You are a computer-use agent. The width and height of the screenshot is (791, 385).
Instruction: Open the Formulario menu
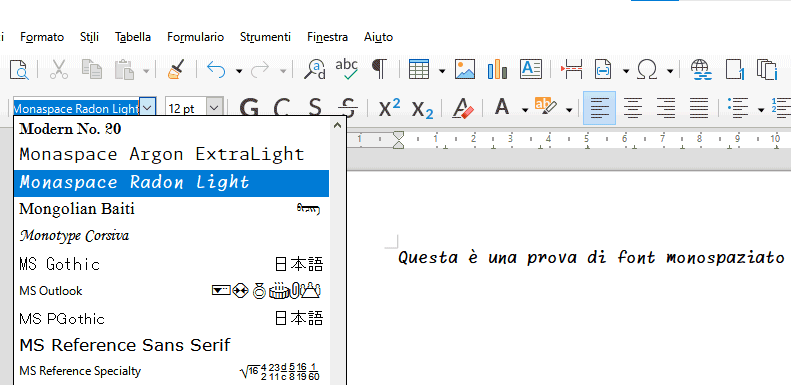pyautogui.click(x=196, y=37)
